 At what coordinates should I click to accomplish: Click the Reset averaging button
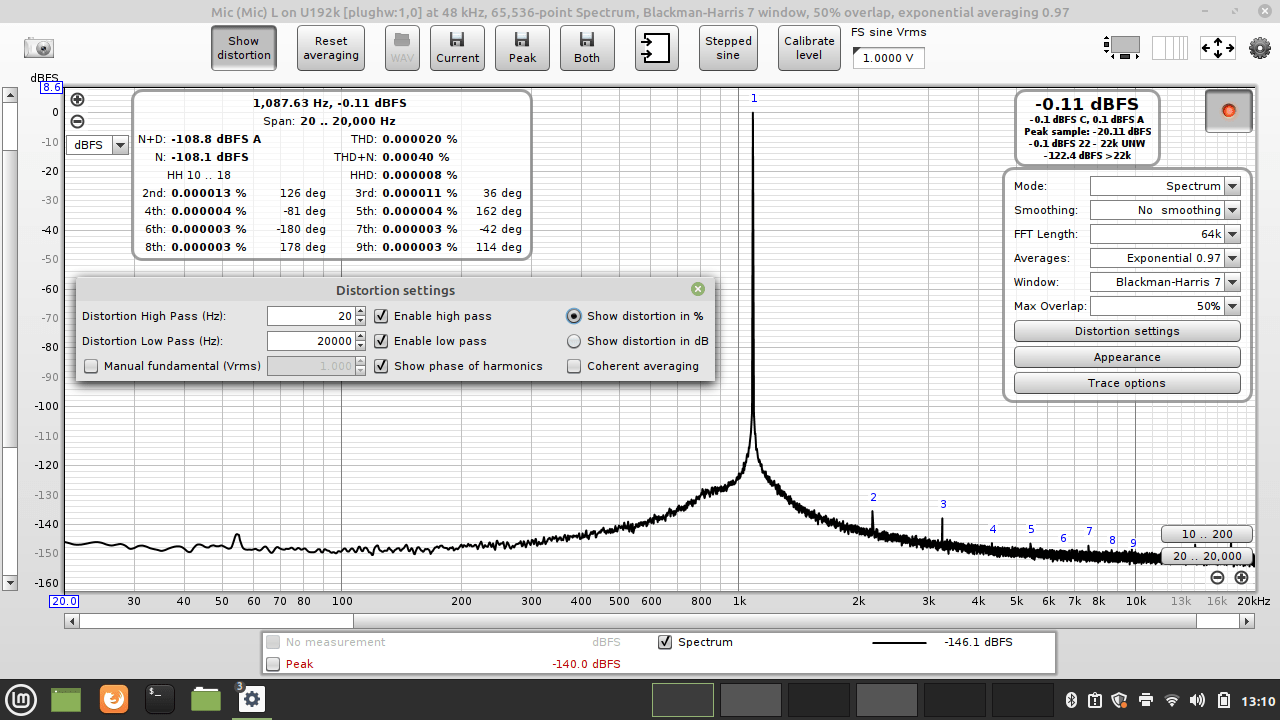(331, 48)
